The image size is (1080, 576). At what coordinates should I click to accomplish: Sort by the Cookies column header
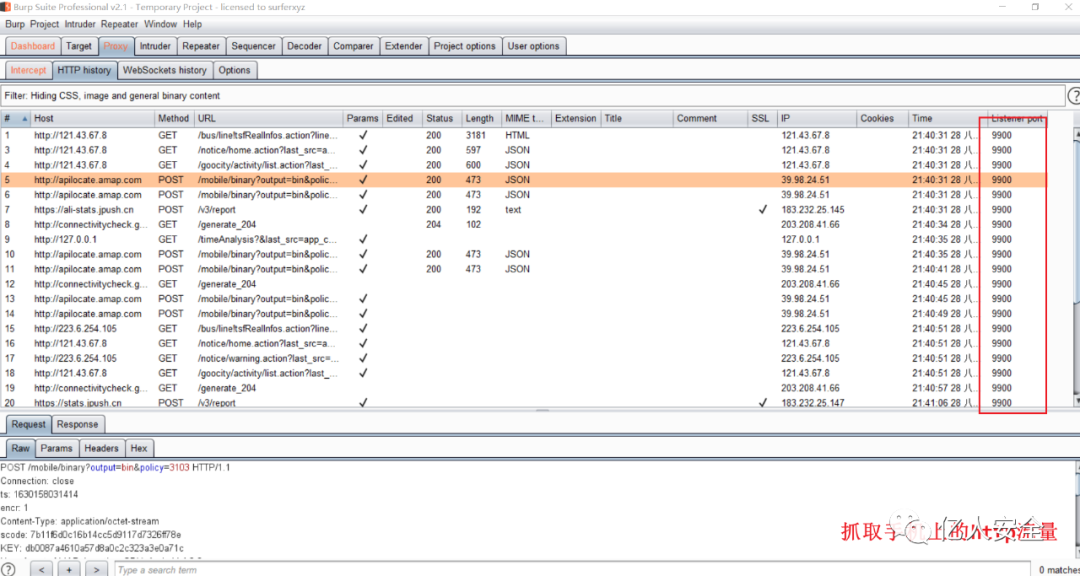882,119
